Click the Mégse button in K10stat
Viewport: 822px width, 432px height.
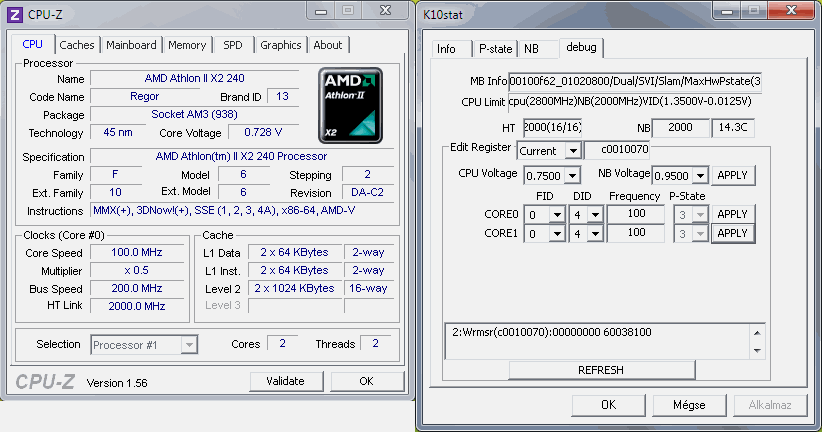coord(689,405)
